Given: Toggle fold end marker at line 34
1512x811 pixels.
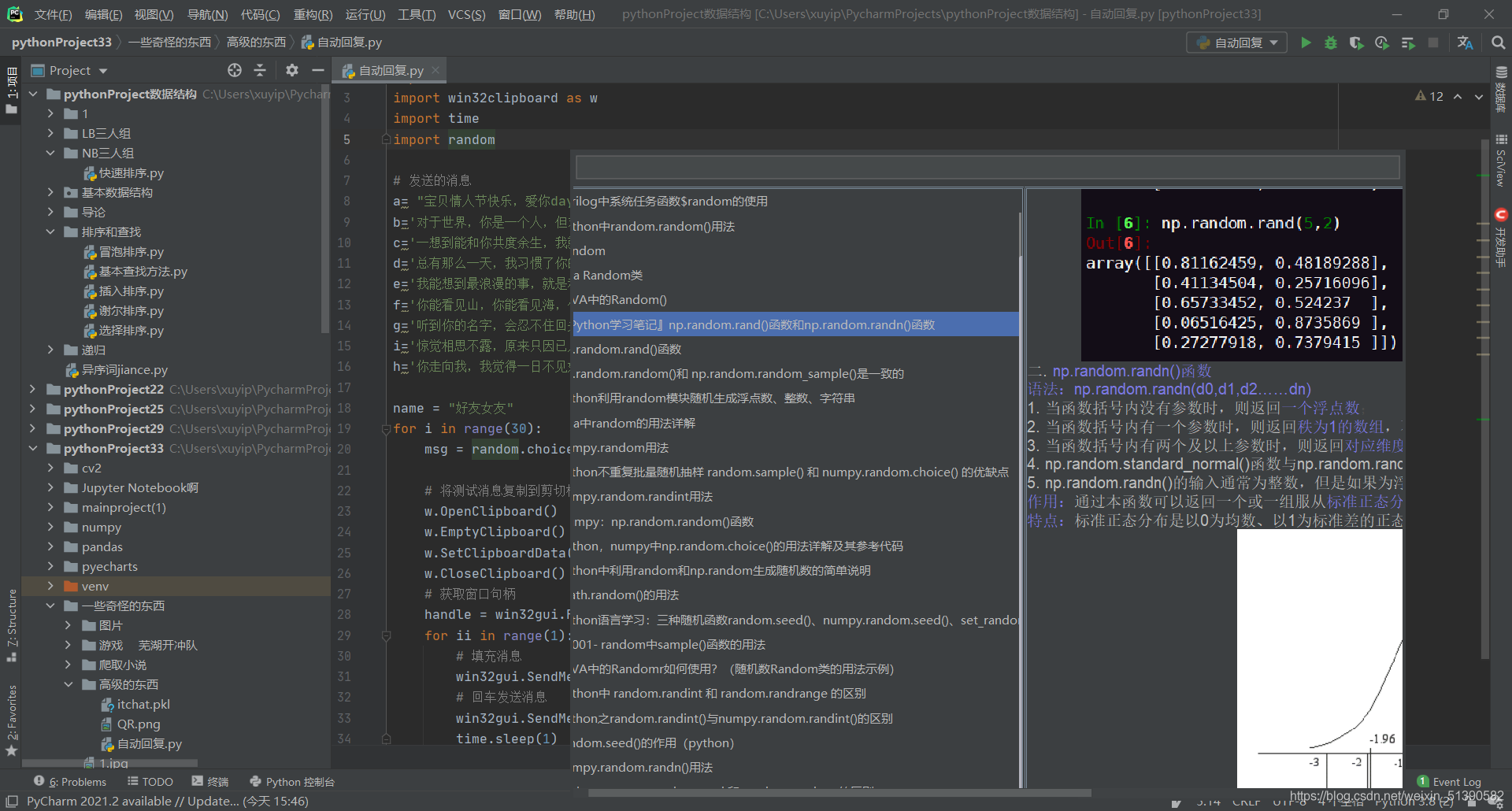Looking at the screenshot, I should pyautogui.click(x=386, y=739).
